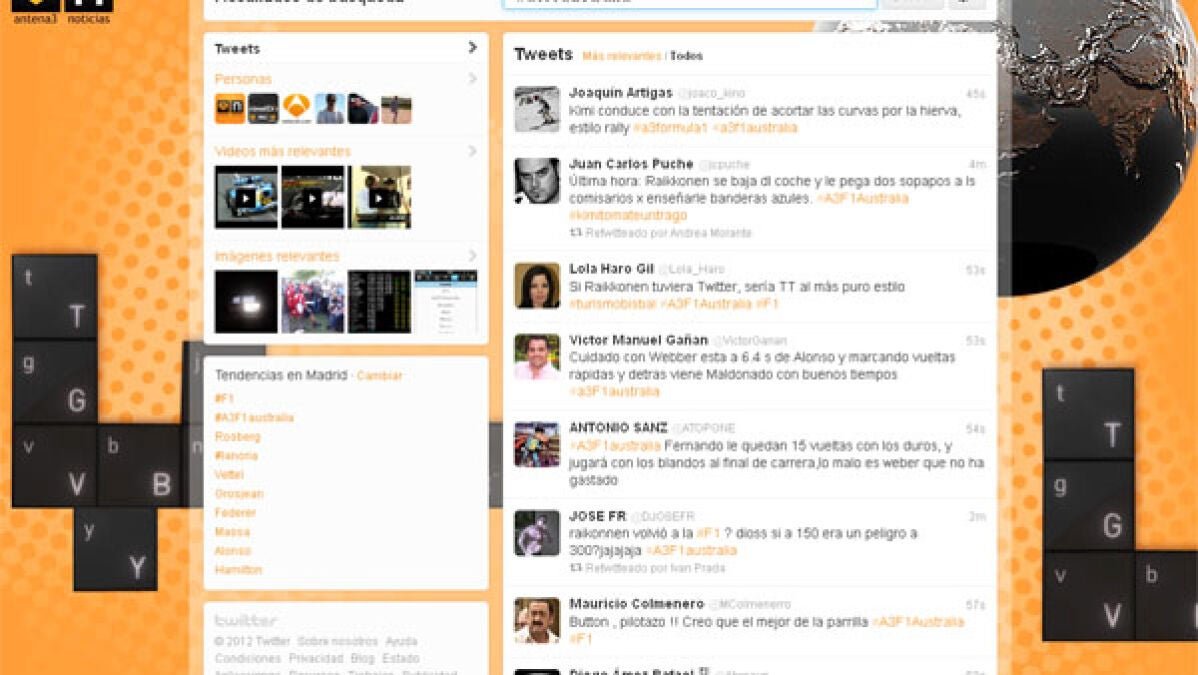Switch to the Más relevantes tweets filter
Screen dimensions: 1198x675
[x=621, y=56]
